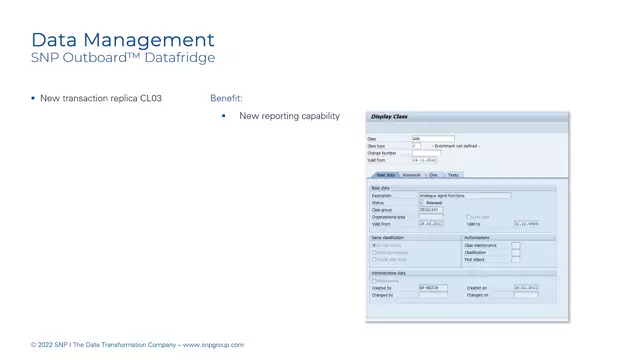Click the Class input field

click(433, 139)
